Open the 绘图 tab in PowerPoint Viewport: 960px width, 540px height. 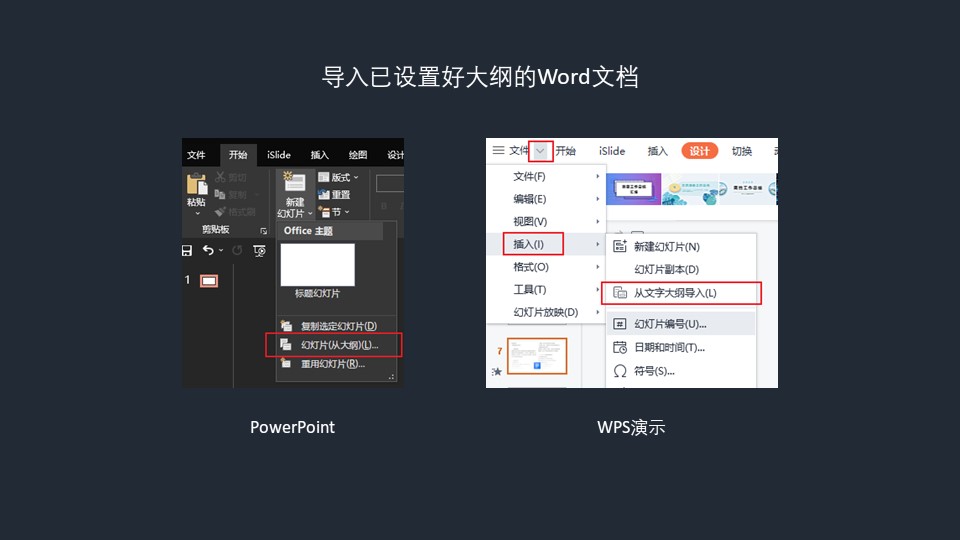358,155
